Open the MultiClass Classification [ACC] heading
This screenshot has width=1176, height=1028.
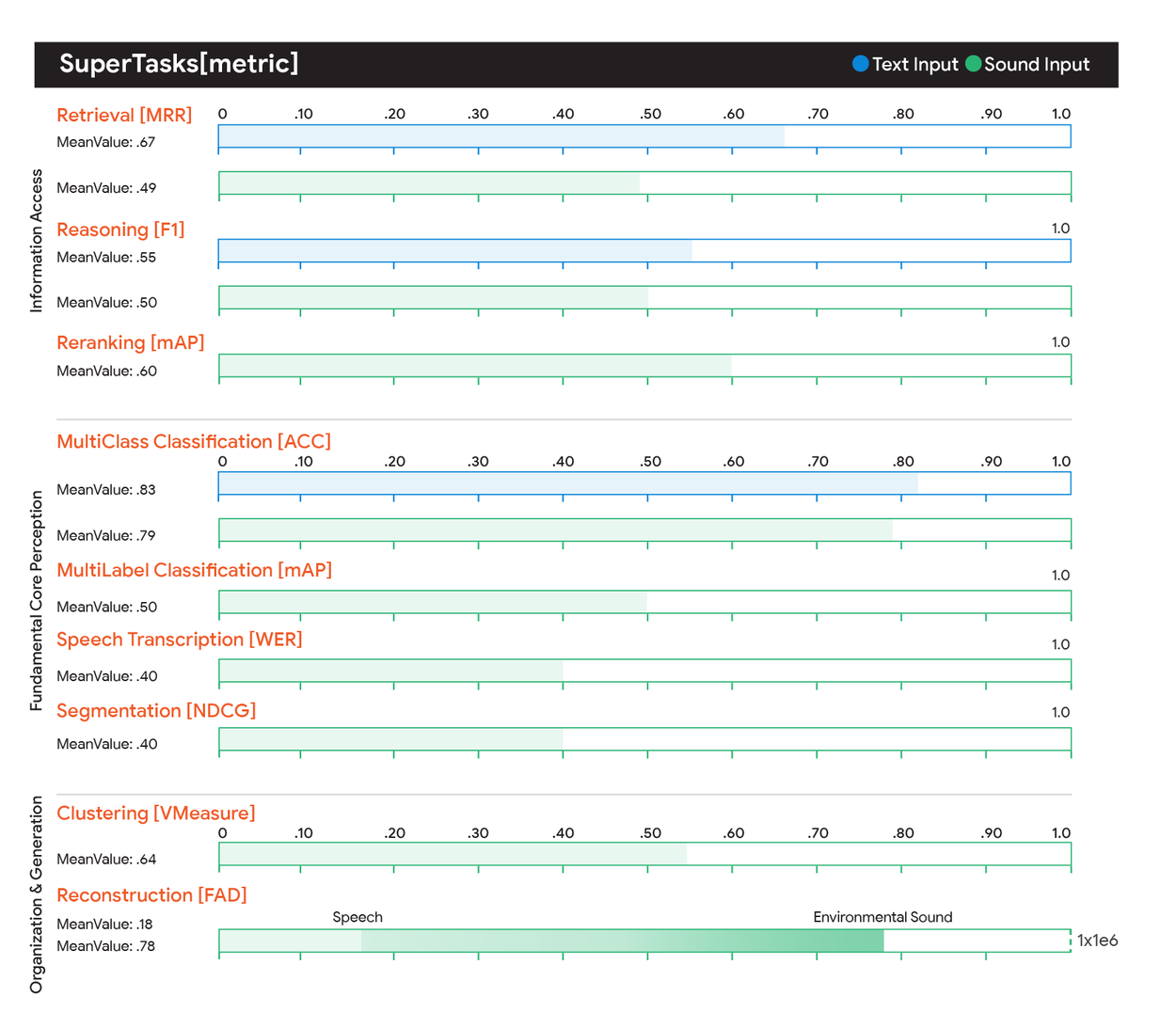(194, 441)
